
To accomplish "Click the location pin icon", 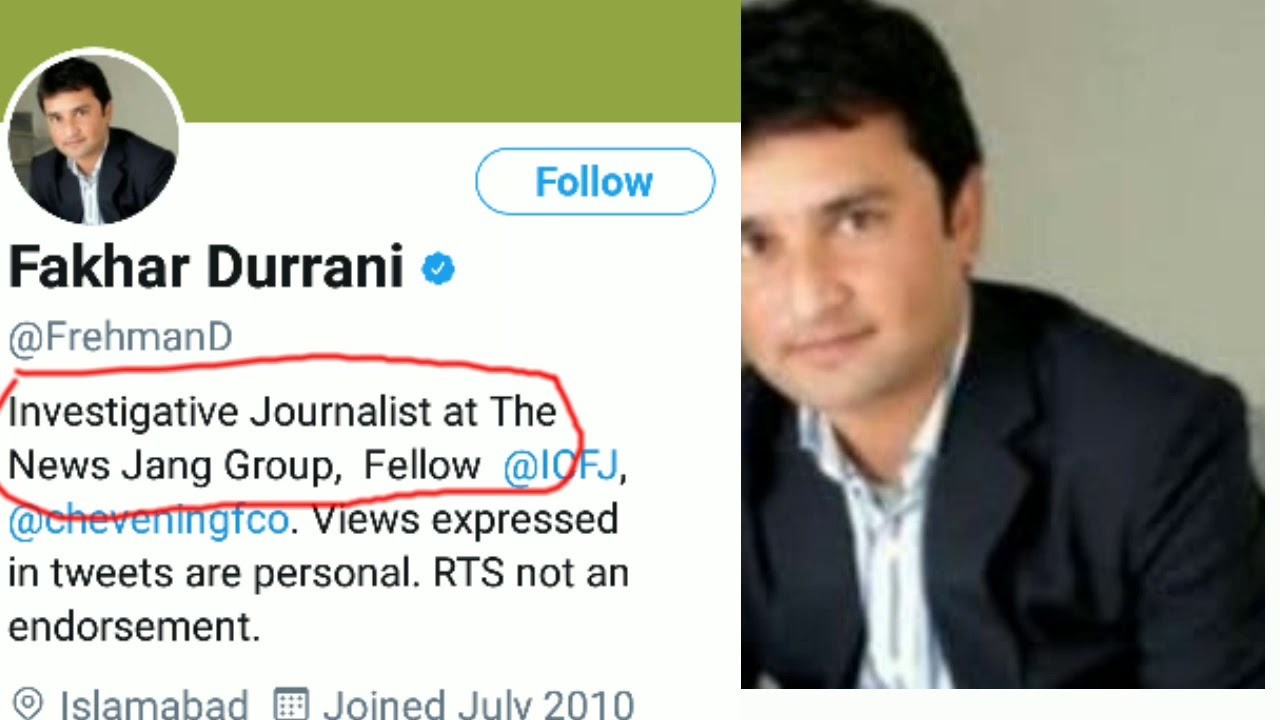I will (27, 704).
